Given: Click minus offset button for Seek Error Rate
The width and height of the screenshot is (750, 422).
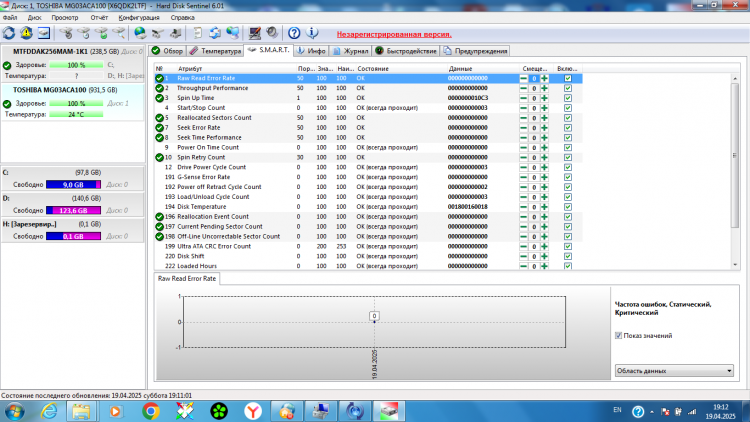Looking at the screenshot, I should (524, 128).
